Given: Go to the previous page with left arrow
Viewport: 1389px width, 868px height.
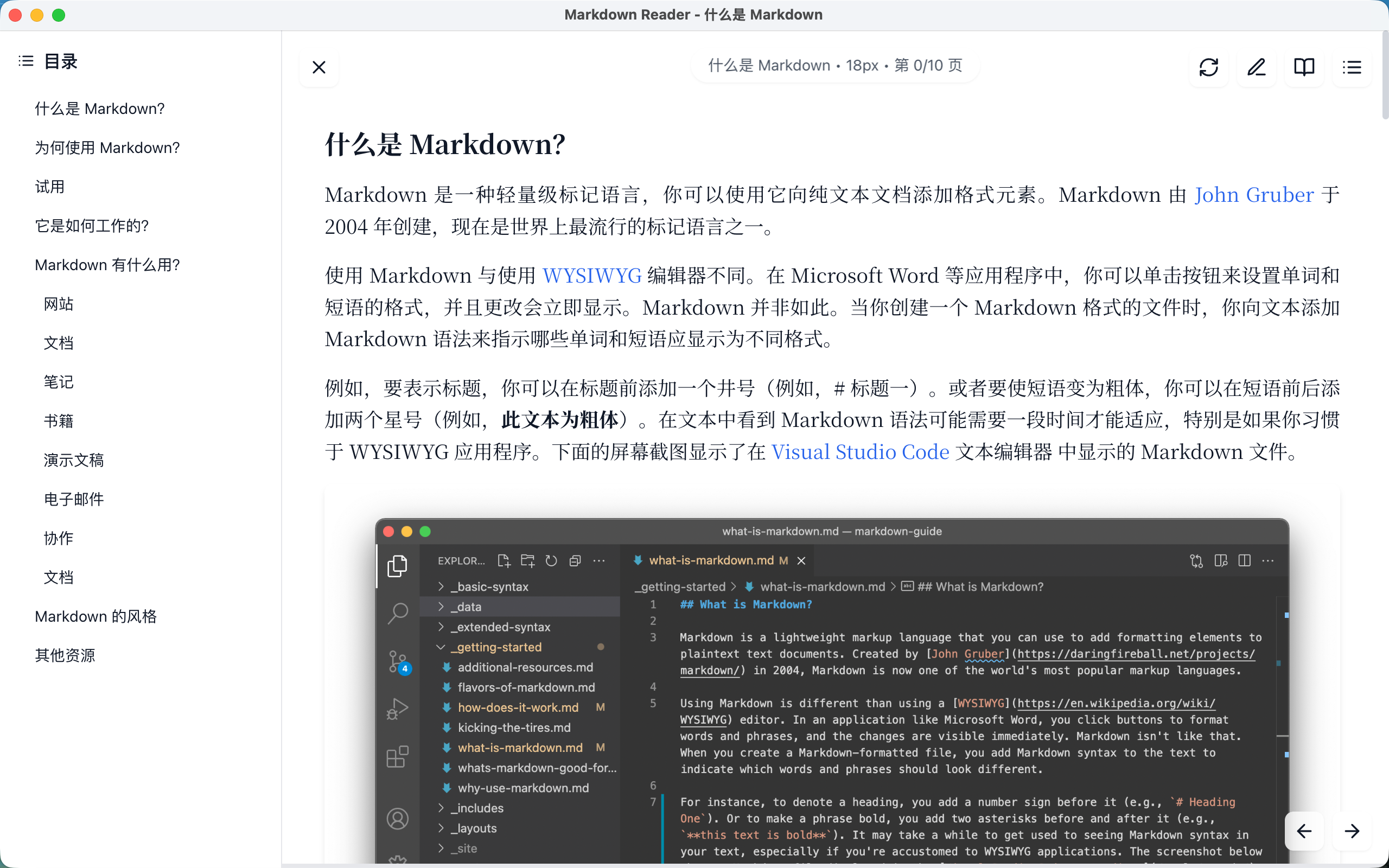Looking at the screenshot, I should [x=1304, y=831].
